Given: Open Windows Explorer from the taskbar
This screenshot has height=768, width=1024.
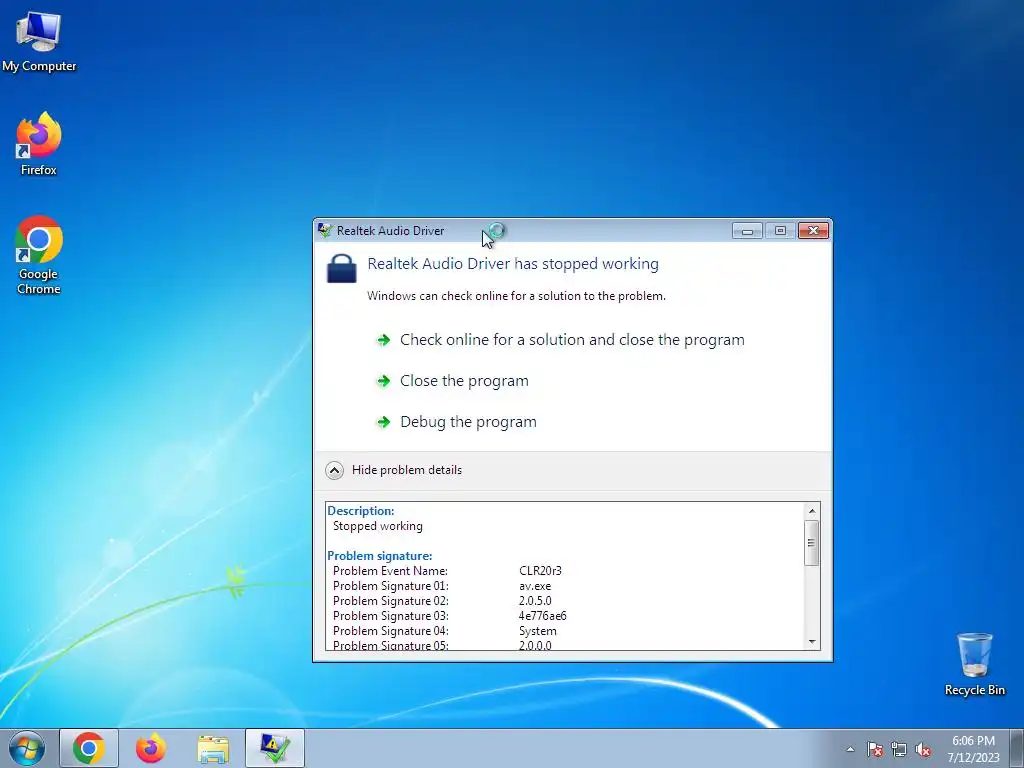Looking at the screenshot, I should [213, 749].
